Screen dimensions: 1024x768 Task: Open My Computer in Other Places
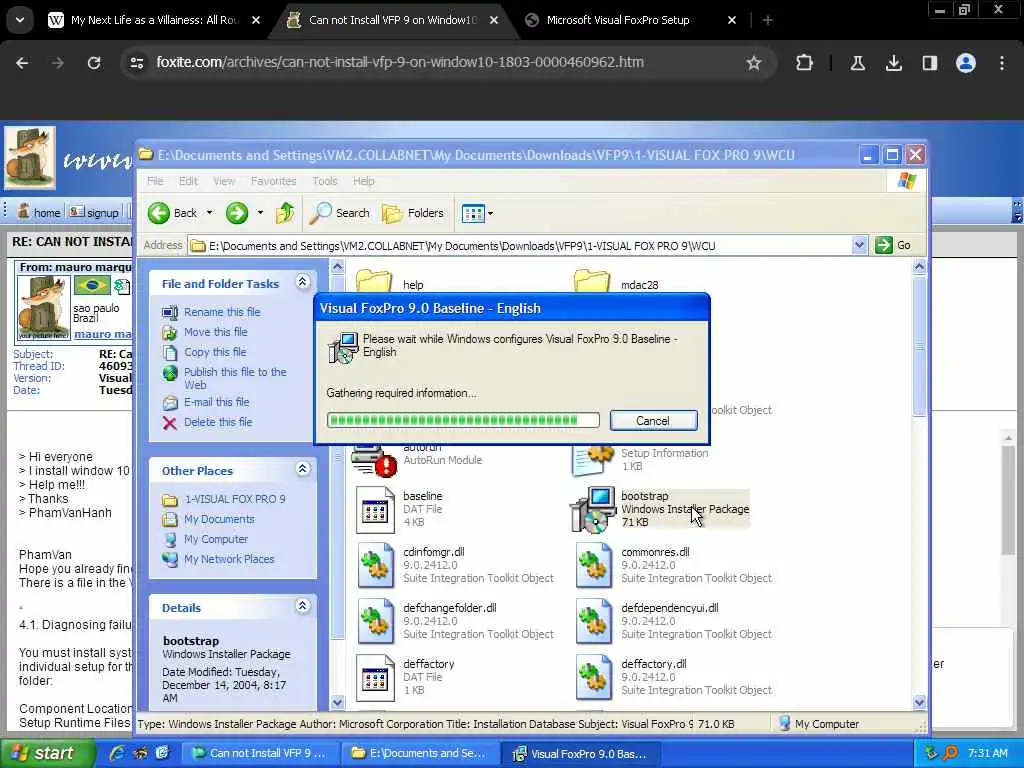point(216,539)
